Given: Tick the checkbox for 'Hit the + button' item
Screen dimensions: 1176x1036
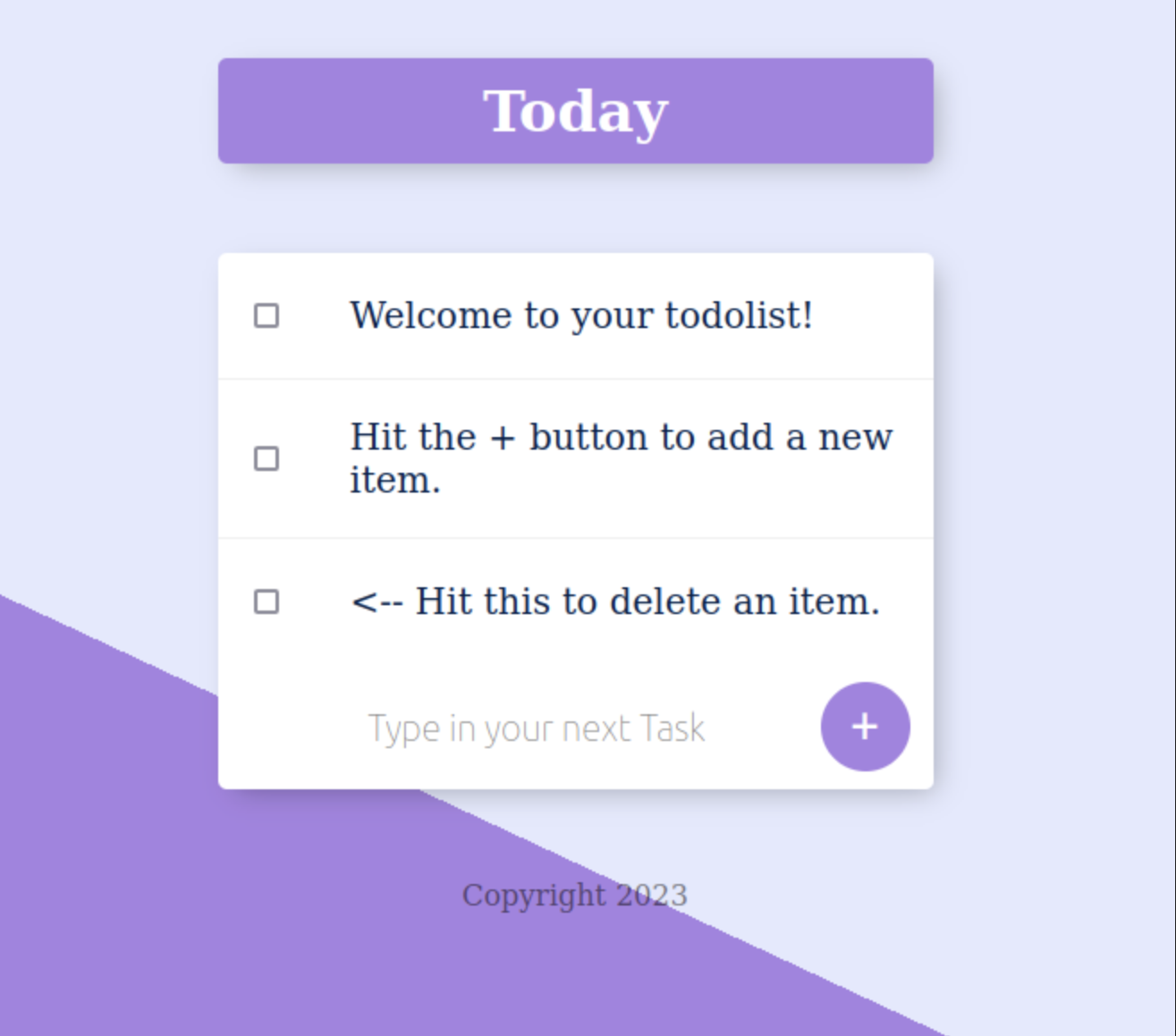Looking at the screenshot, I should pos(267,459).
